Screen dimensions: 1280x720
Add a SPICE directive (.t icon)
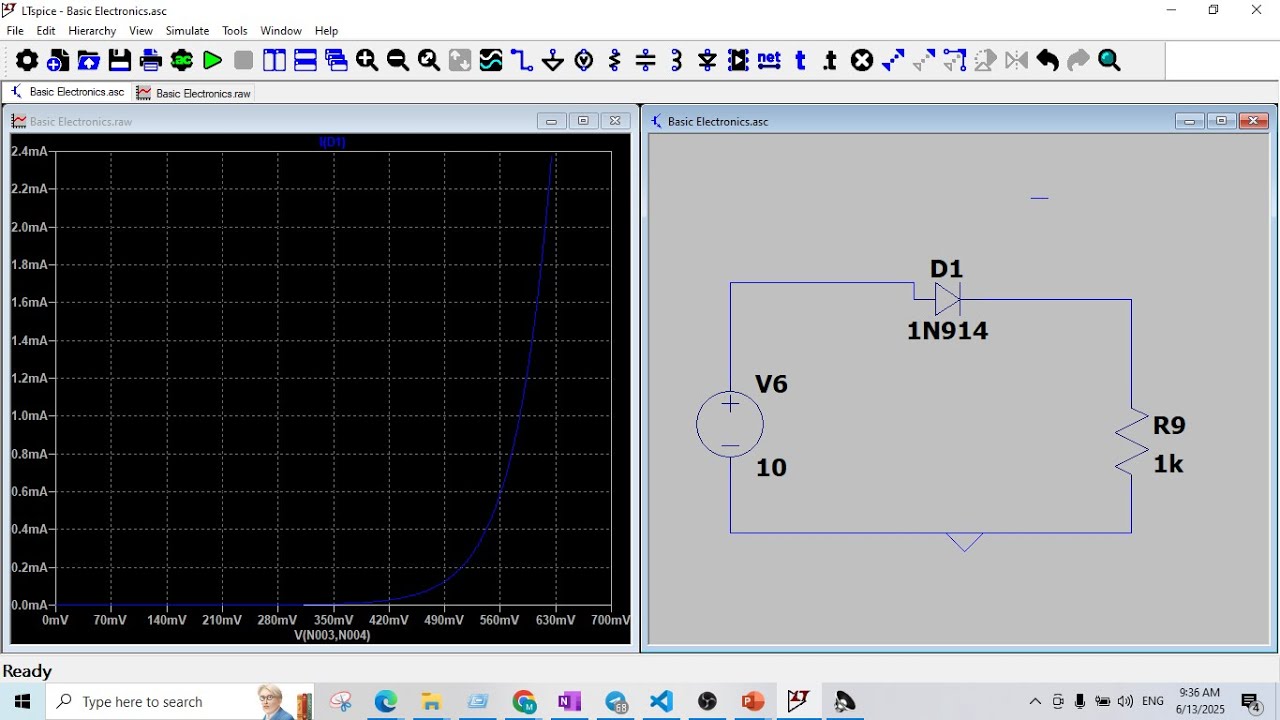pos(830,61)
